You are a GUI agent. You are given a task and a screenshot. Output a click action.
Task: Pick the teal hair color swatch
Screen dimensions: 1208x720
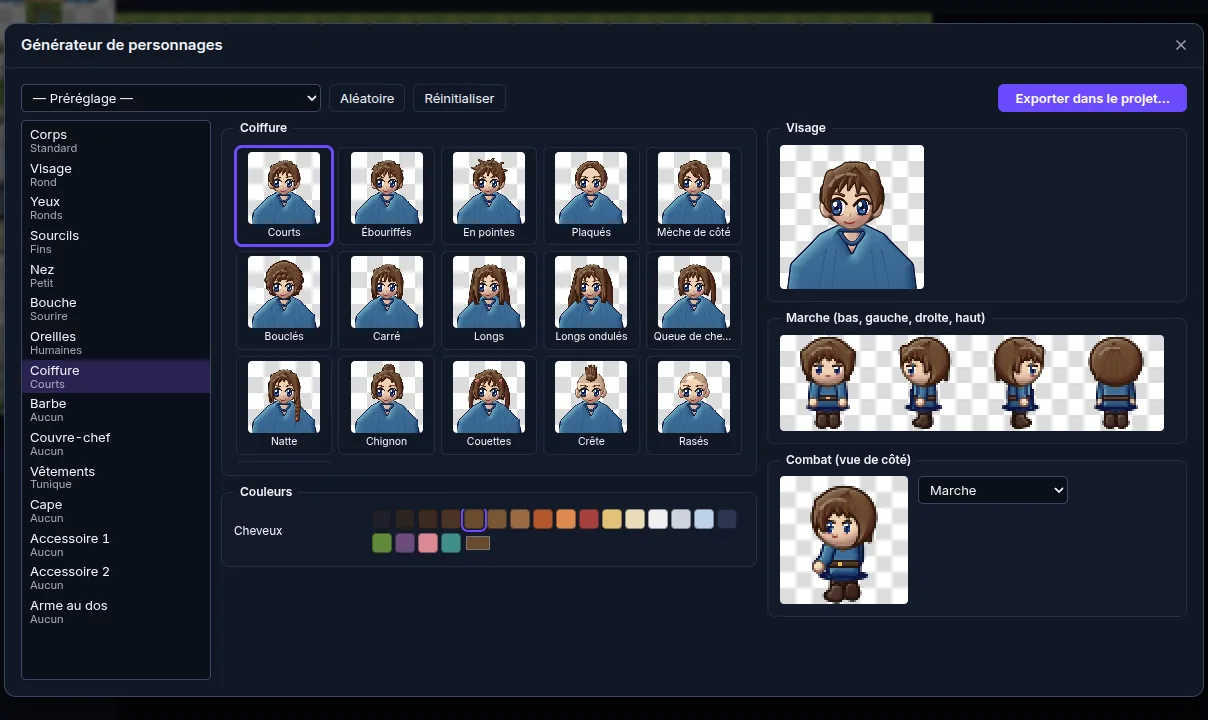coord(451,543)
